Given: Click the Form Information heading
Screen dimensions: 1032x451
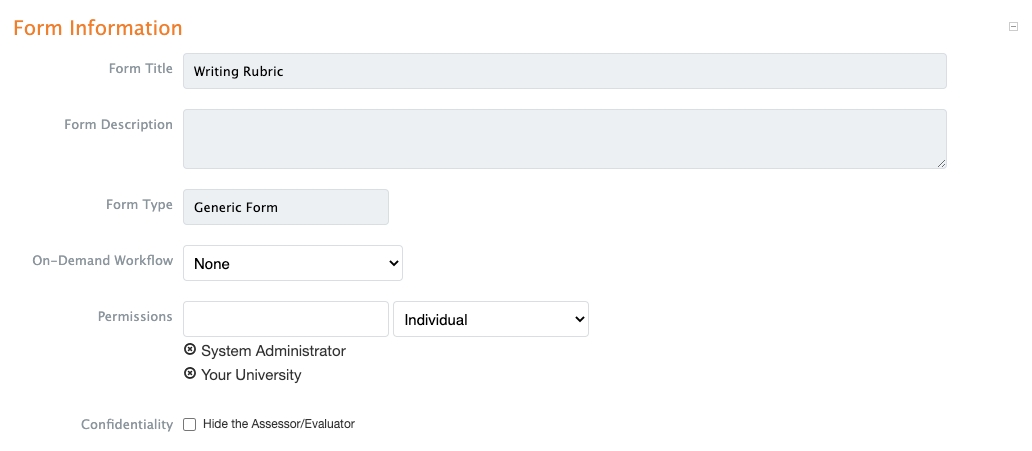Looking at the screenshot, I should coord(98,28).
